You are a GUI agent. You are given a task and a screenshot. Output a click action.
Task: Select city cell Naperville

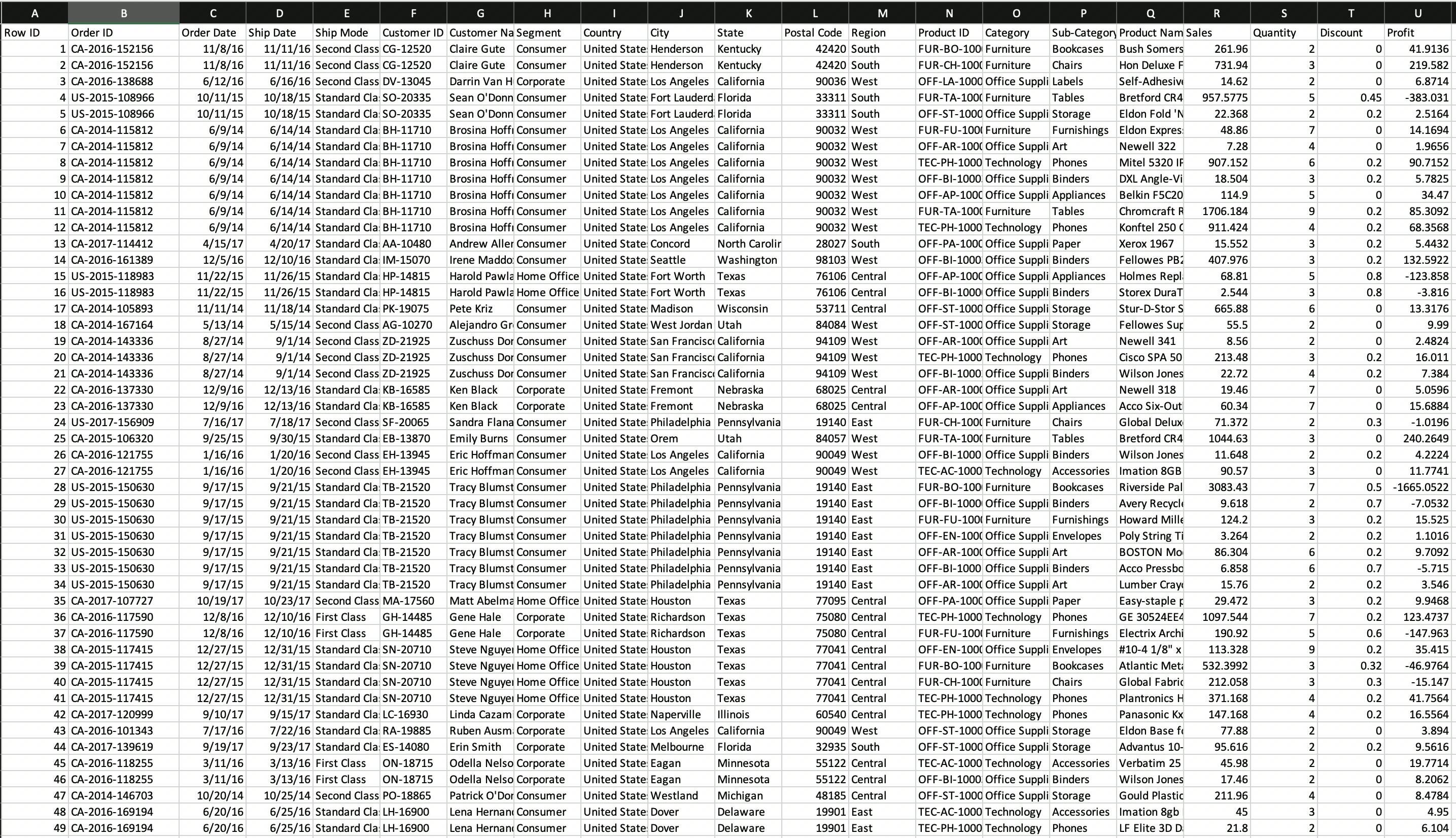(x=681, y=714)
